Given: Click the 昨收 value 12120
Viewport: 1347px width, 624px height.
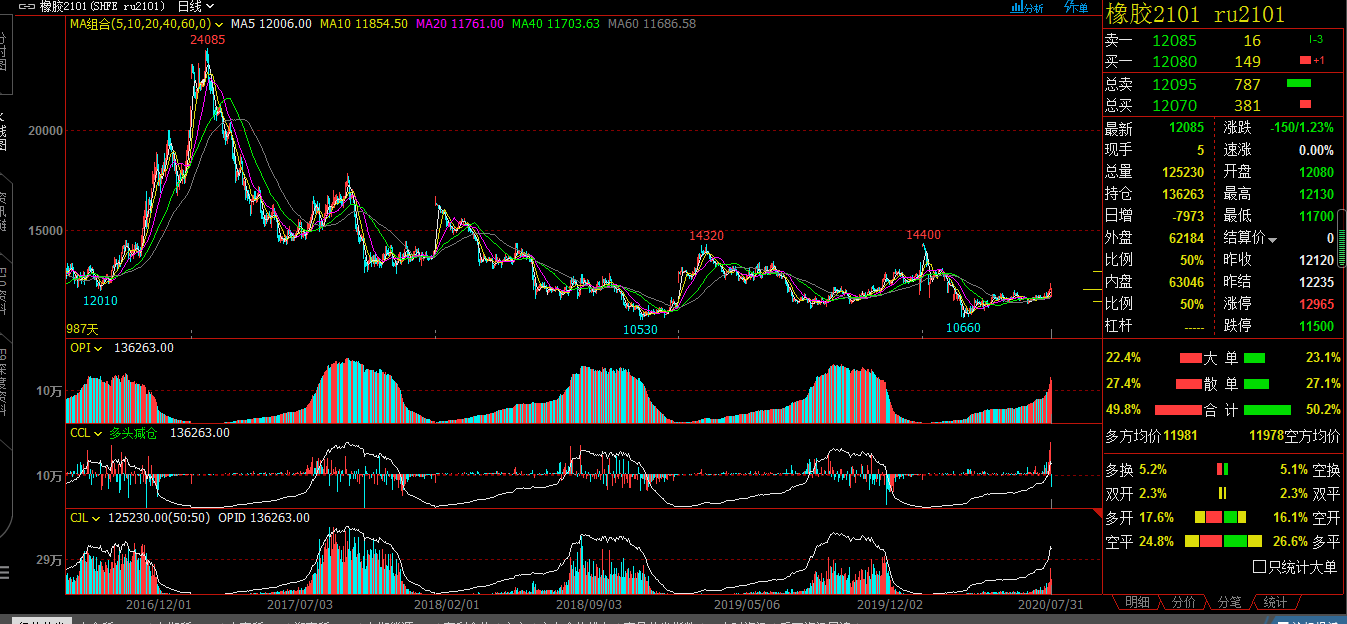Looking at the screenshot, I should click(1317, 260).
